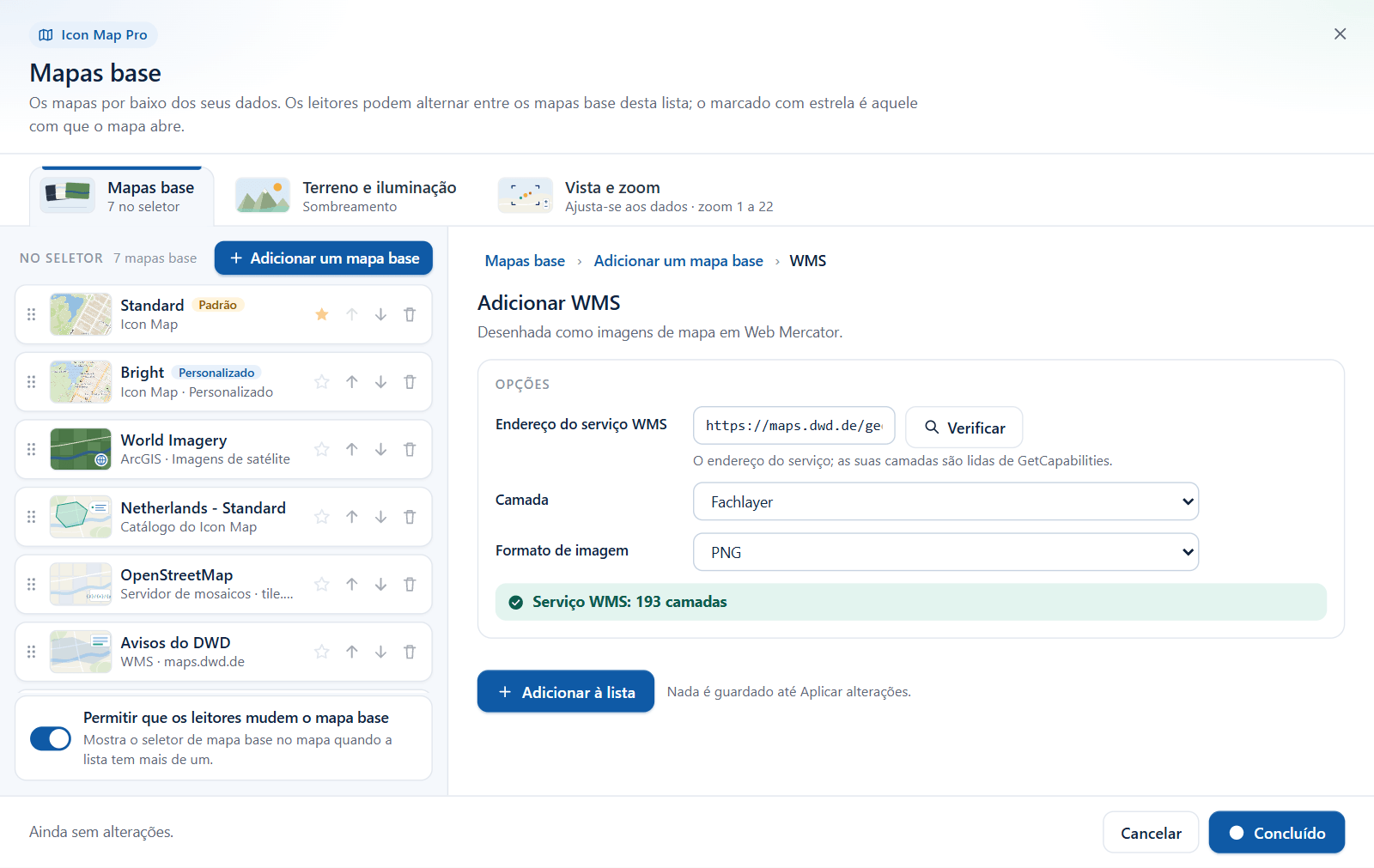
Task: Delete the Standard basemap with trash icon
Action: 410,314
